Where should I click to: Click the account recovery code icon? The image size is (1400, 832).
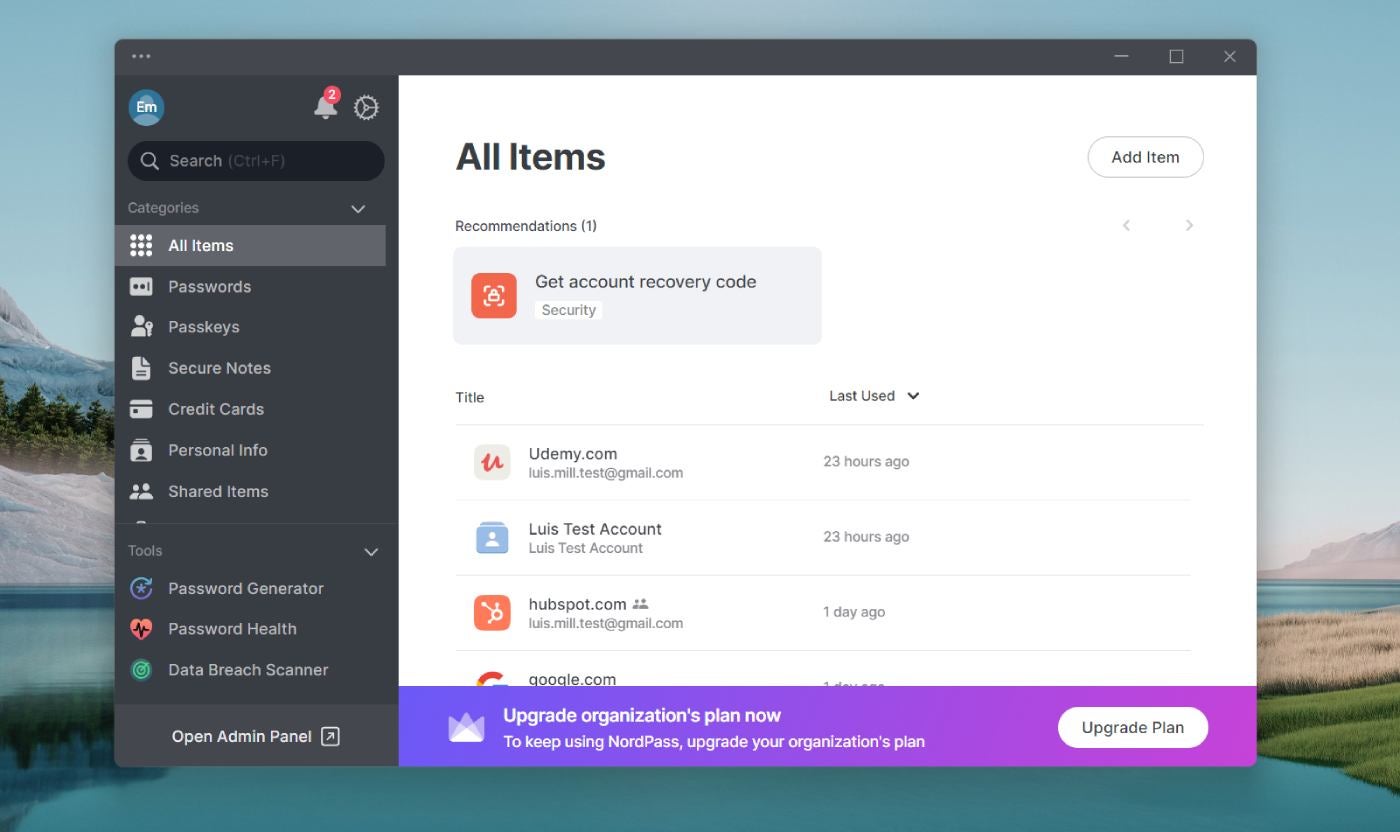pyautogui.click(x=494, y=295)
